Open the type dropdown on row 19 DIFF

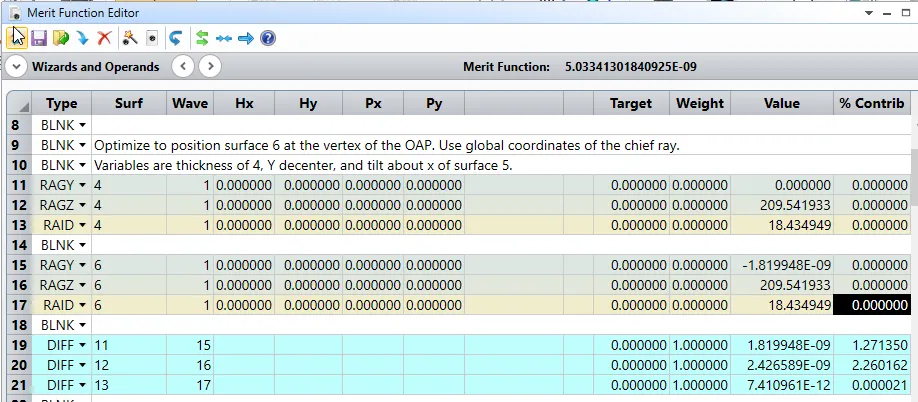[x=82, y=344]
